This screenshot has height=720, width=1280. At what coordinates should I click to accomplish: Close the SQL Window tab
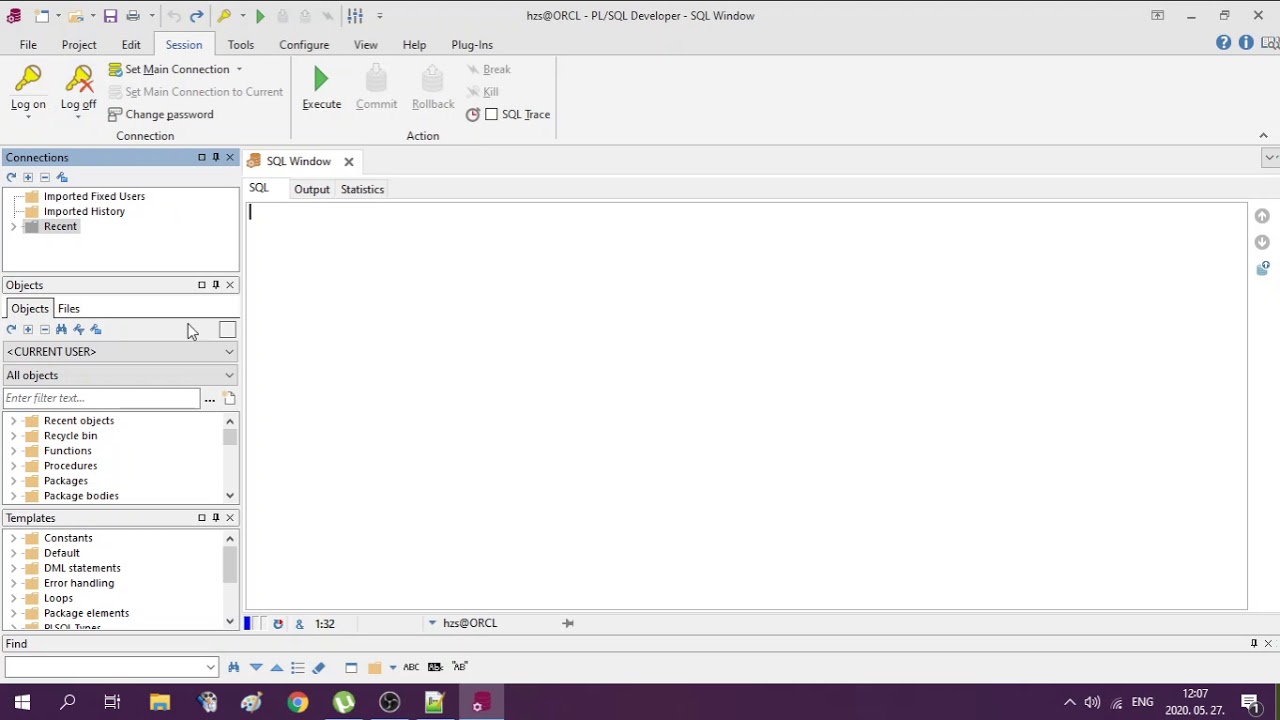click(348, 162)
